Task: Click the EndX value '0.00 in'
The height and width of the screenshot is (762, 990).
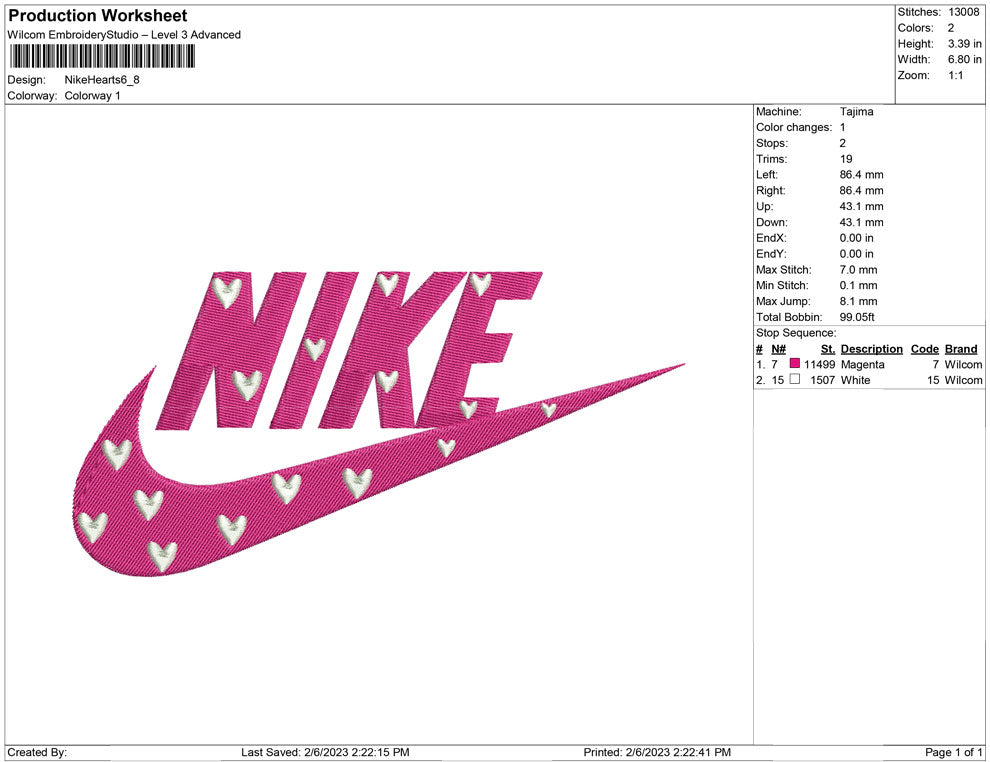Action: tap(857, 238)
